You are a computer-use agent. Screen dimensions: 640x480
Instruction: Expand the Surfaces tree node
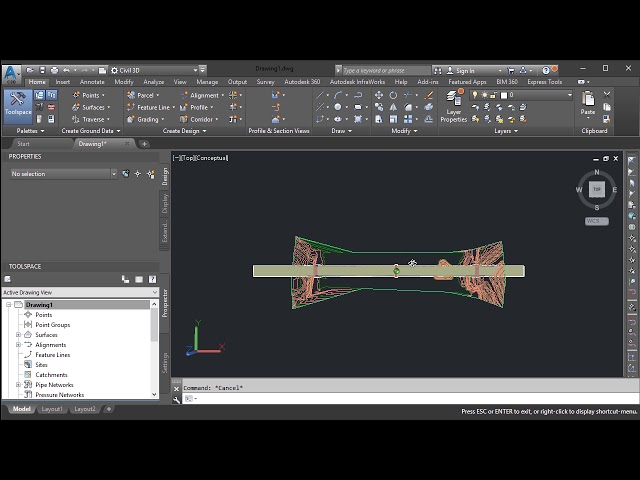[18, 335]
